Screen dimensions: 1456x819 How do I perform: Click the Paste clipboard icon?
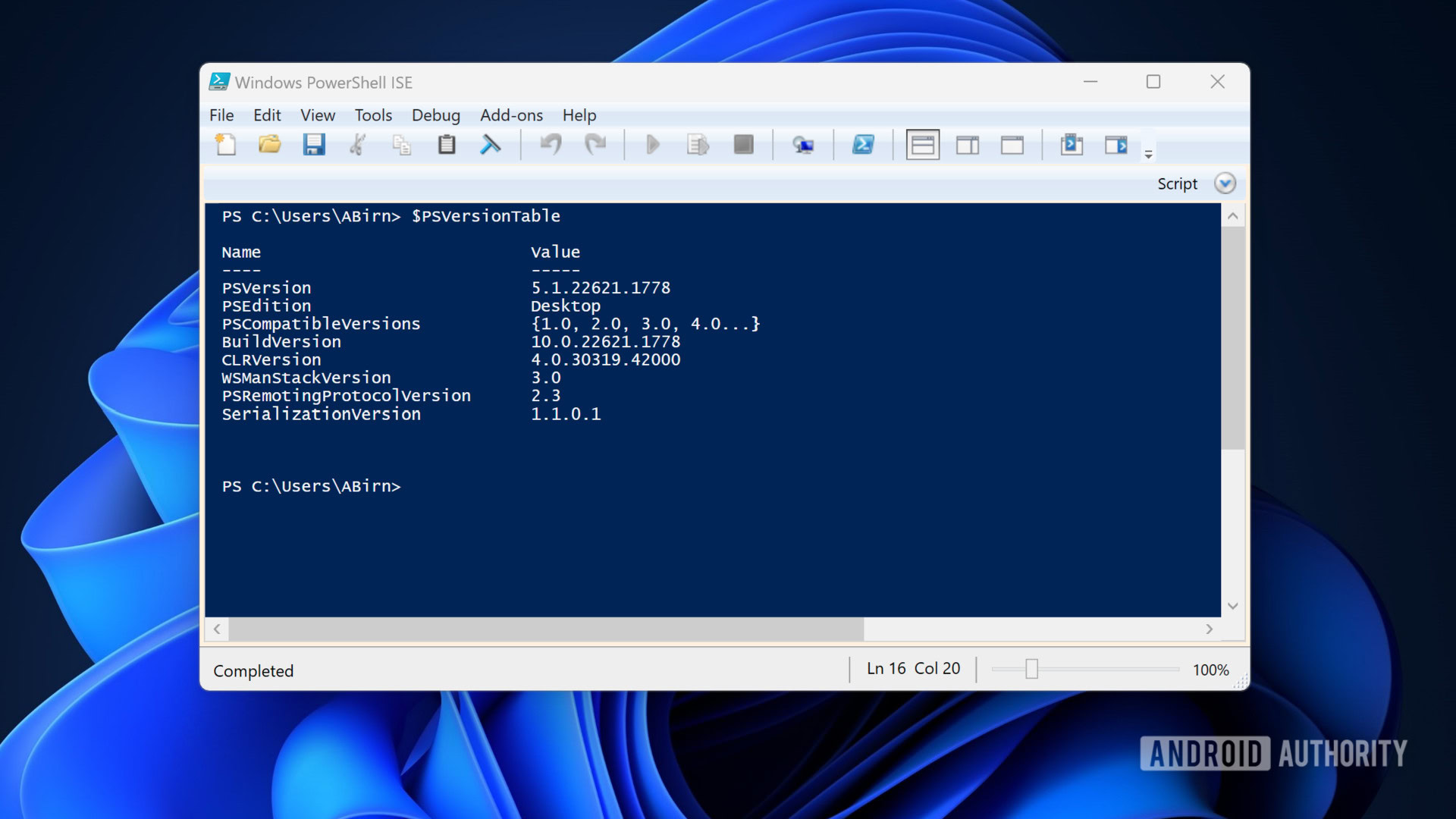point(447,144)
